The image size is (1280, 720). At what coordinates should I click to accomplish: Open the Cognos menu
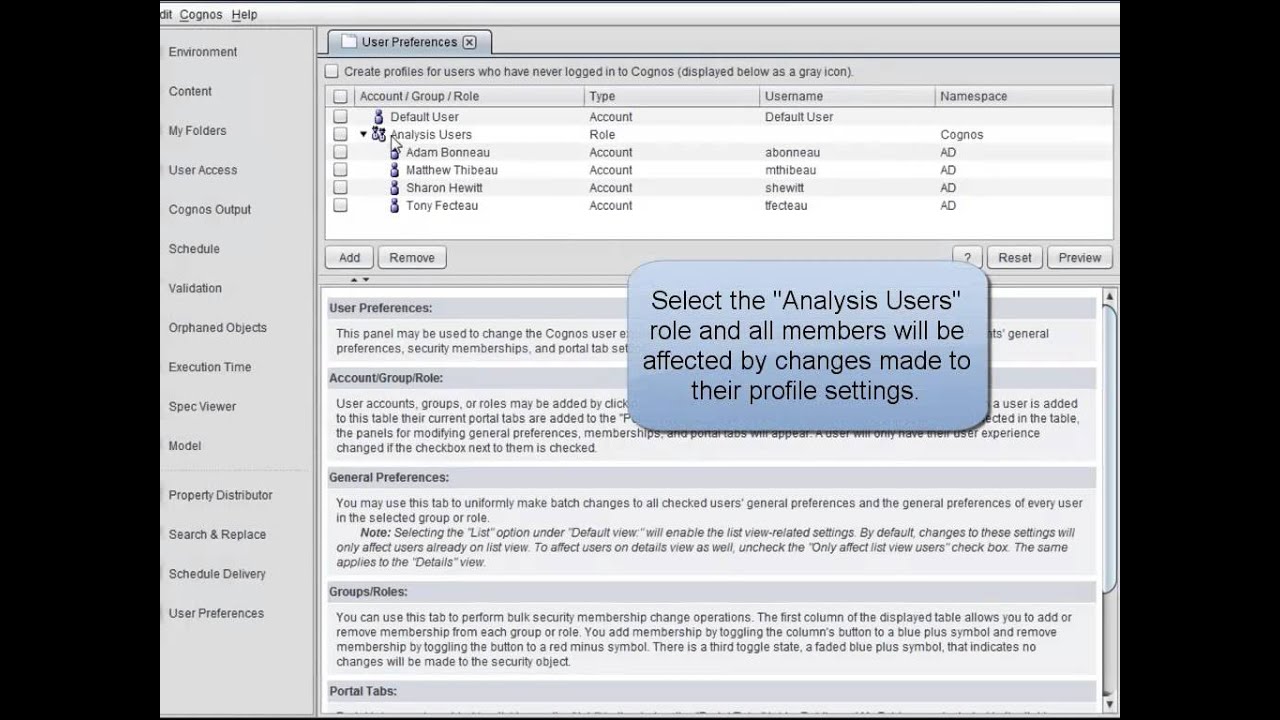coord(201,15)
